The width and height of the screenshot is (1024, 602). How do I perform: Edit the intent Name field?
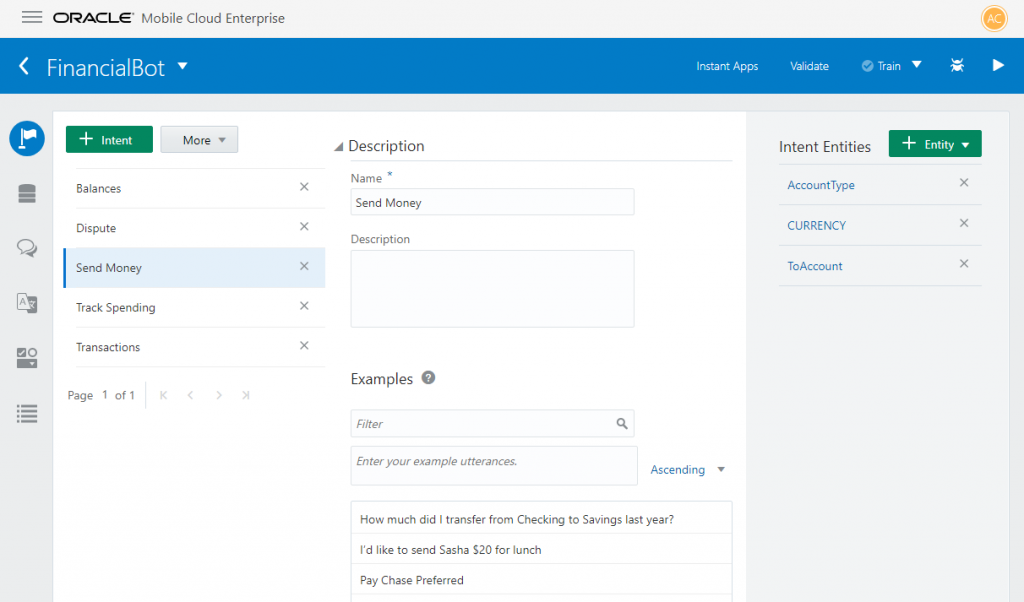(x=492, y=202)
